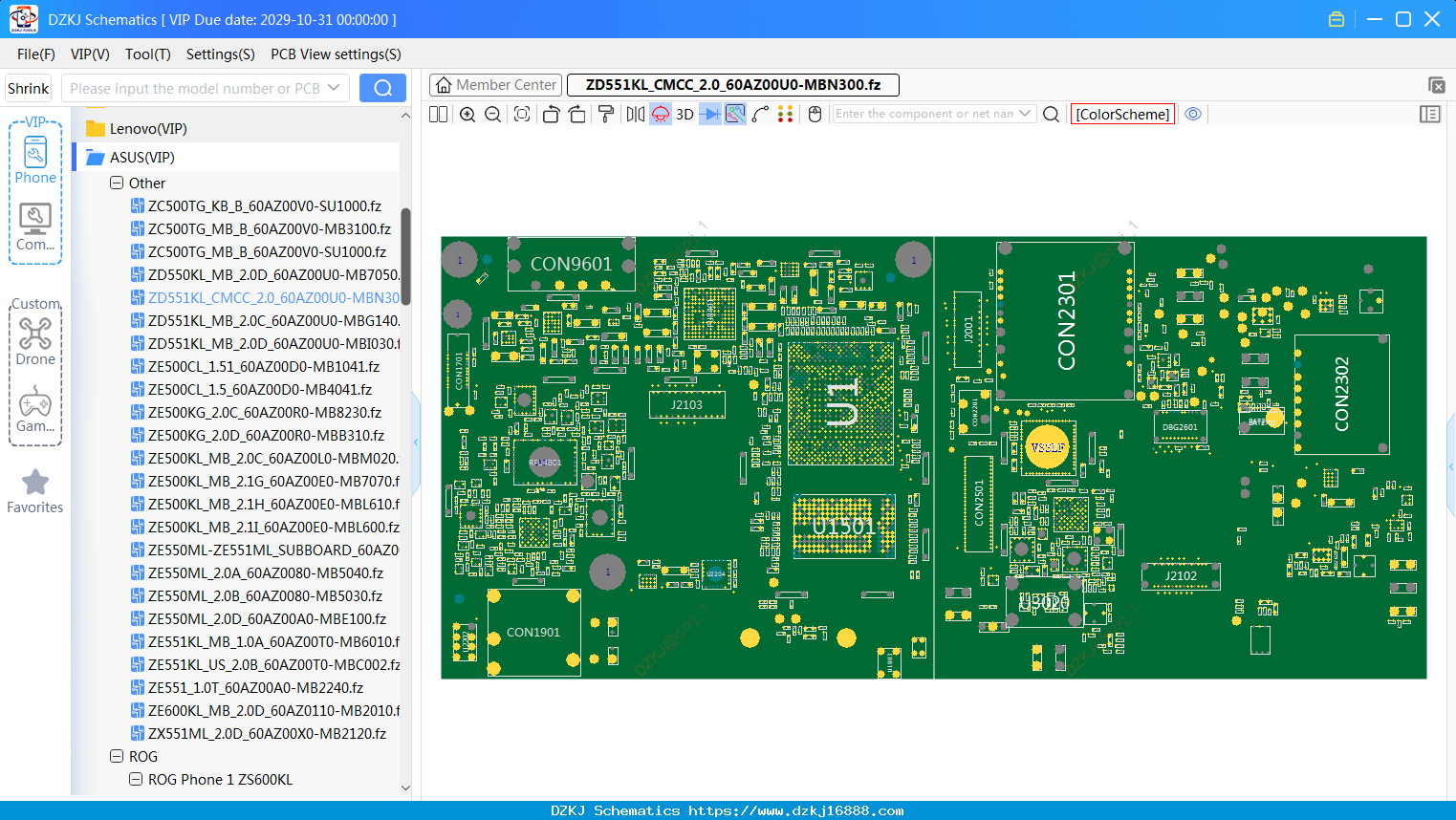Rotate the board clockwise
1456x820 pixels.
[x=577, y=114]
